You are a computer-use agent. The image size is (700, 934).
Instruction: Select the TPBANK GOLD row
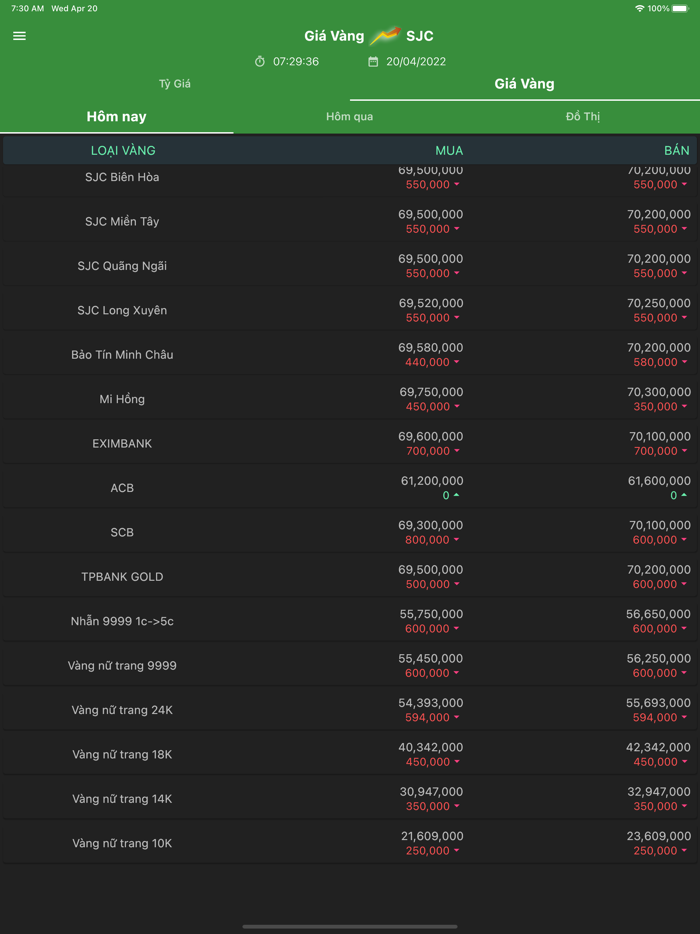point(350,577)
